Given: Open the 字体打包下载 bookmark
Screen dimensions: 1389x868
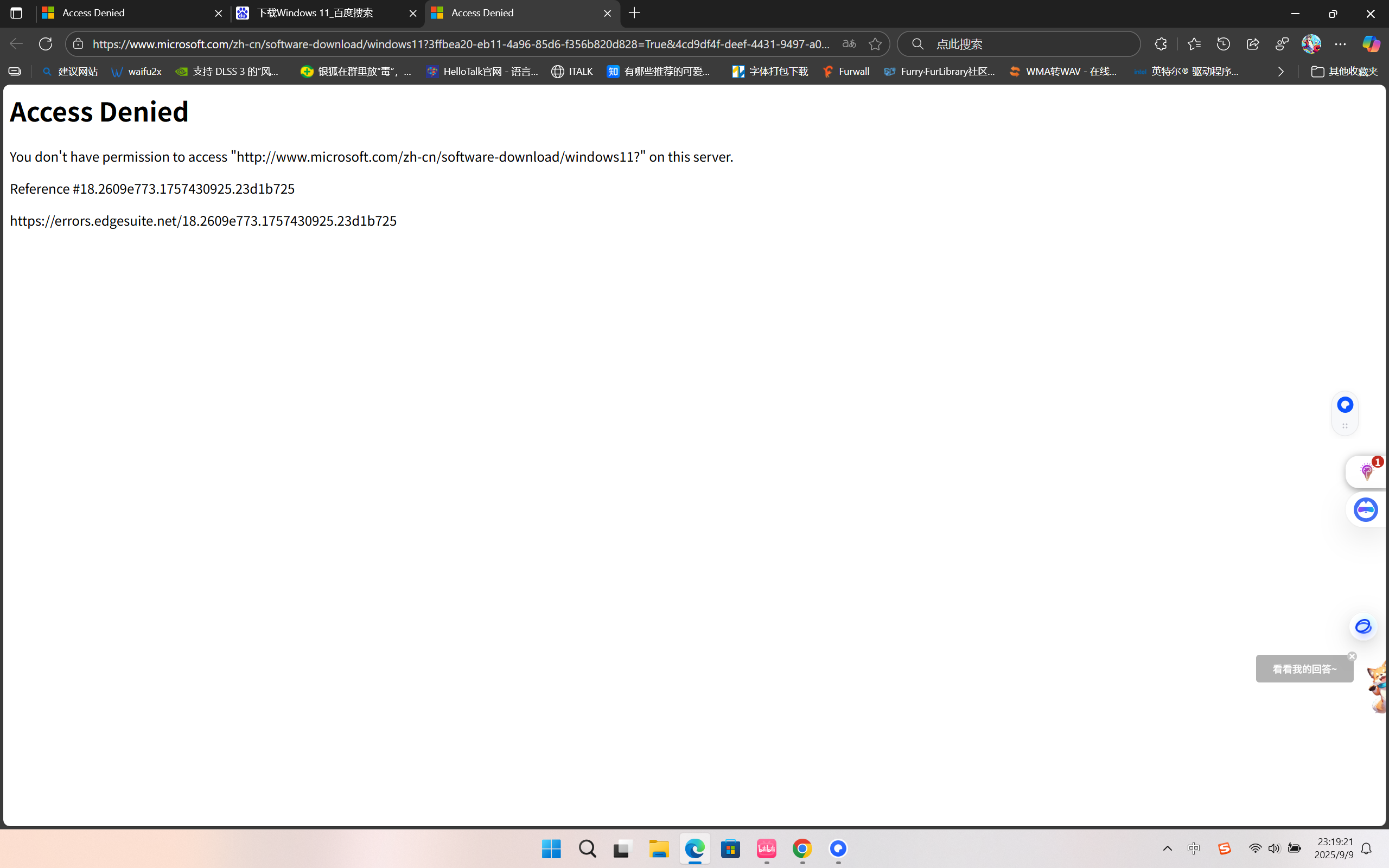Looking at the screenshot, I should 770,72.
